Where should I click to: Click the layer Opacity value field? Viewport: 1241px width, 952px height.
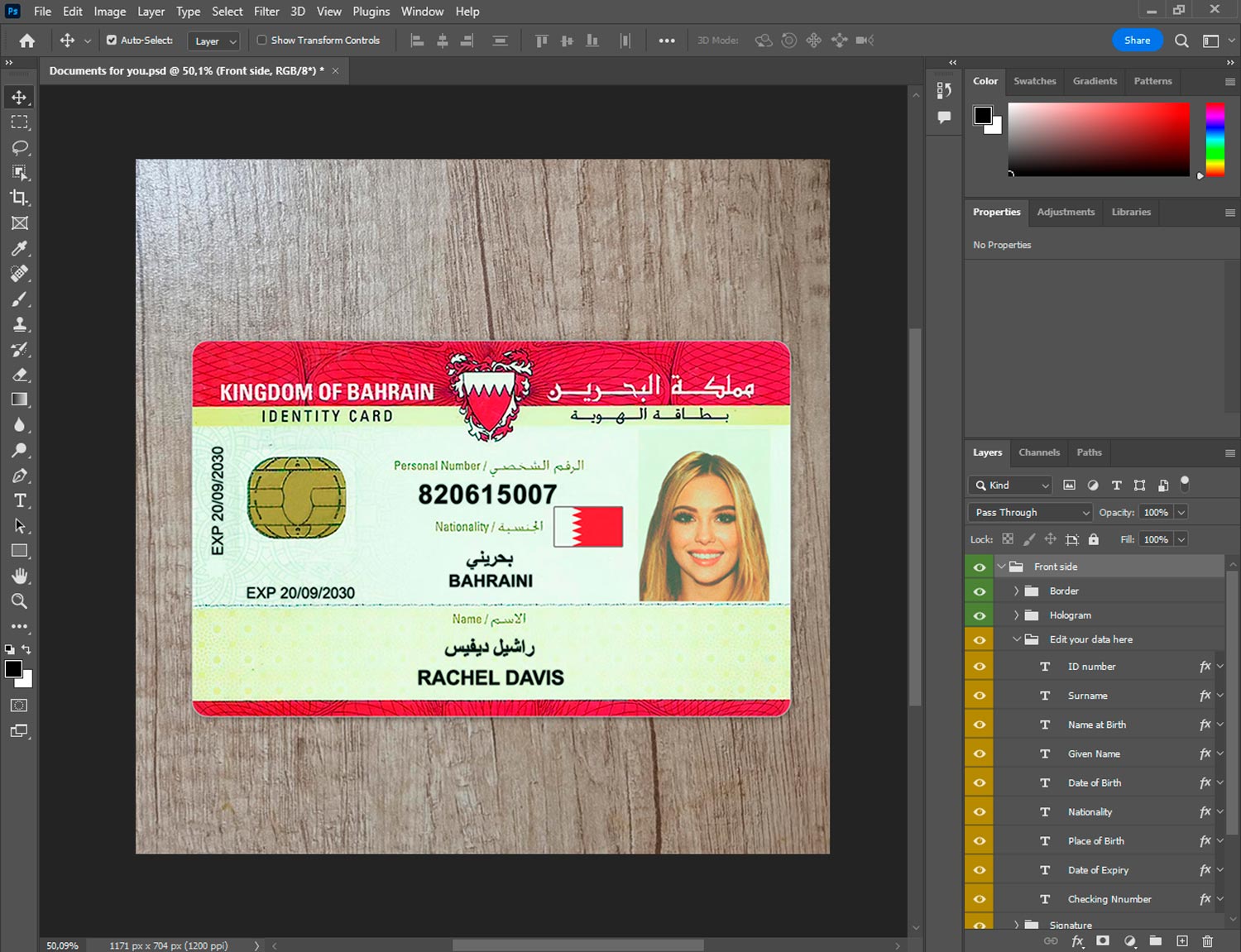[1156, 512]
